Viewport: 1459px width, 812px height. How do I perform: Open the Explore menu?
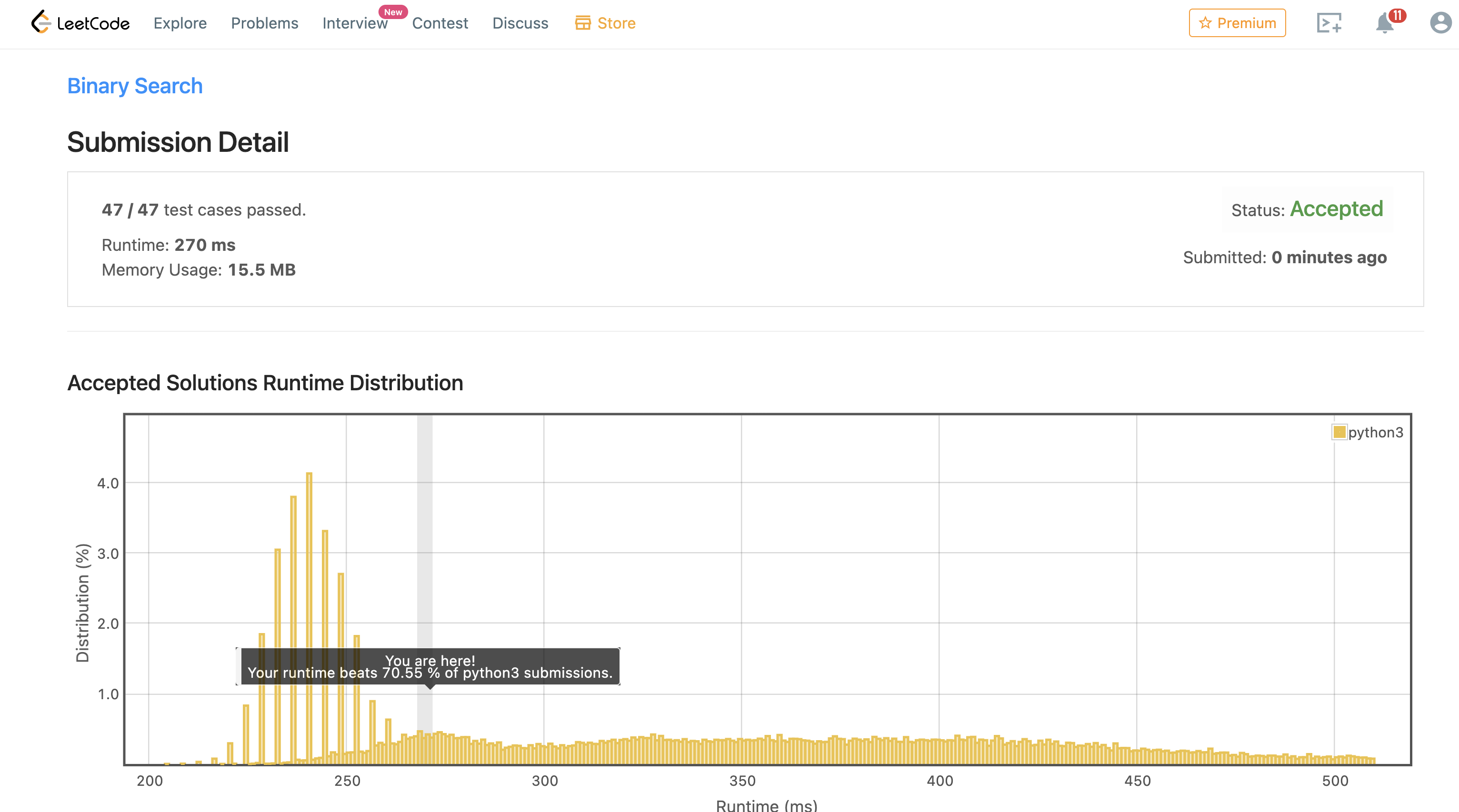coord(180,23)
